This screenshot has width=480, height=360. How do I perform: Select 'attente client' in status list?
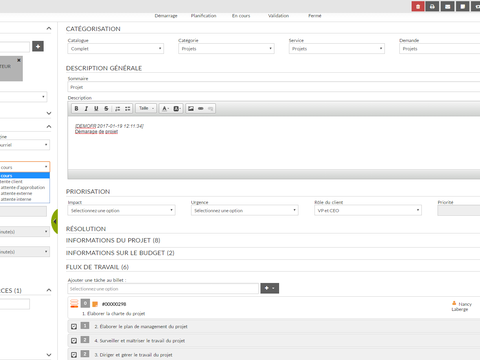25,182
